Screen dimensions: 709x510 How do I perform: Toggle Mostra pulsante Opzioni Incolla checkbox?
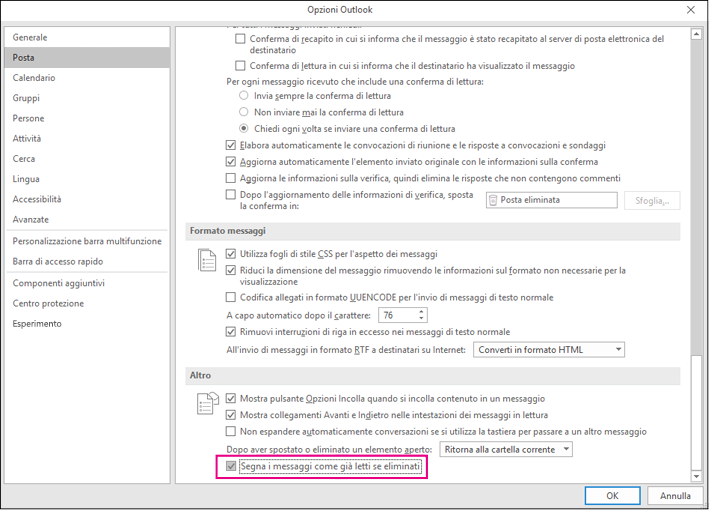[231, 398]
